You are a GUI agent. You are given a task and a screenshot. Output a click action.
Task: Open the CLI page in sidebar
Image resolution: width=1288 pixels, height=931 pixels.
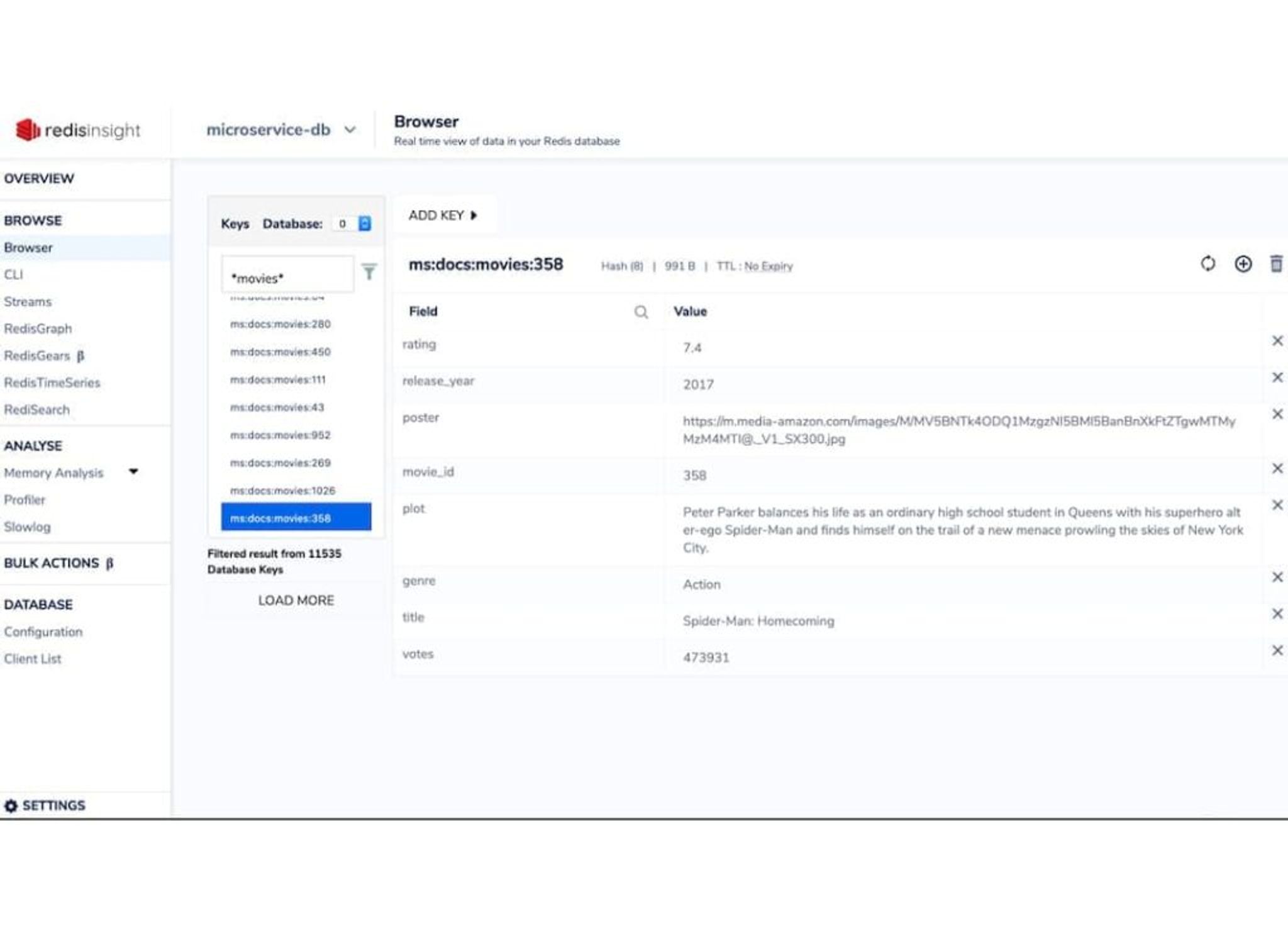click(x=14, y=275)
